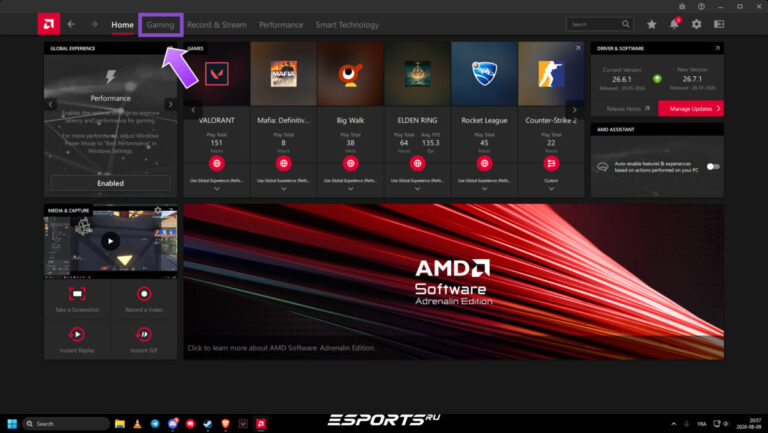Trigger Instant GIF icon
Screen dimensions: 768x433
pos(144,335)
